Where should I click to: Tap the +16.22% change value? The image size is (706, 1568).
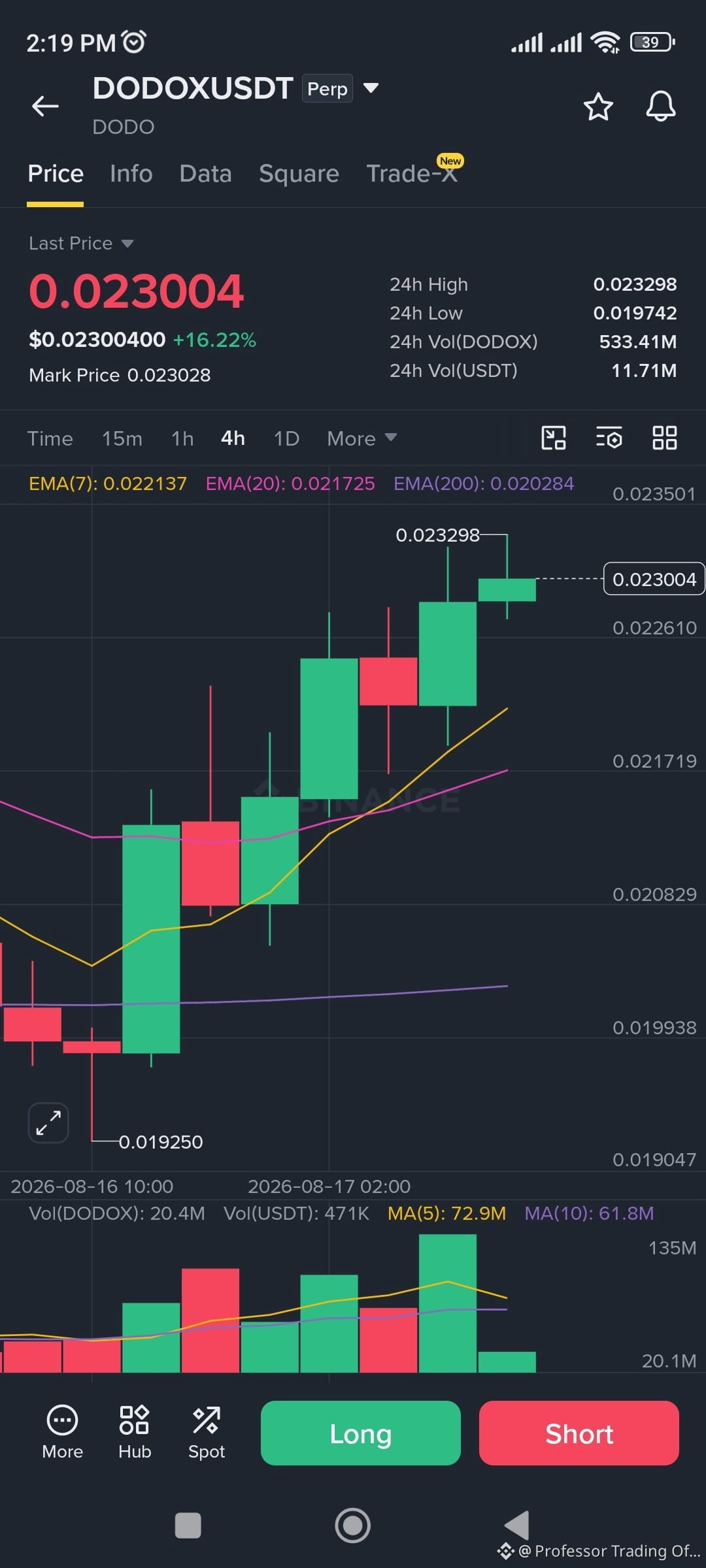pyautogui.click(x=214, y=340)
